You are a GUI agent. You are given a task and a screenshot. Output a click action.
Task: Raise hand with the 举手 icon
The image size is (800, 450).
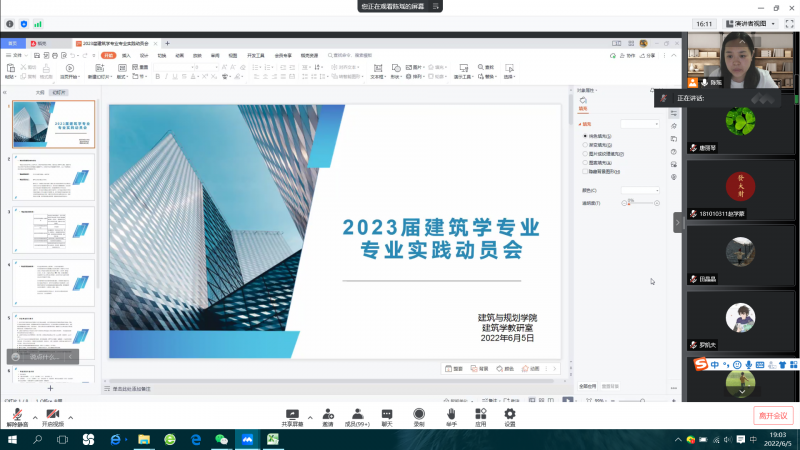[x=451, y=413]
